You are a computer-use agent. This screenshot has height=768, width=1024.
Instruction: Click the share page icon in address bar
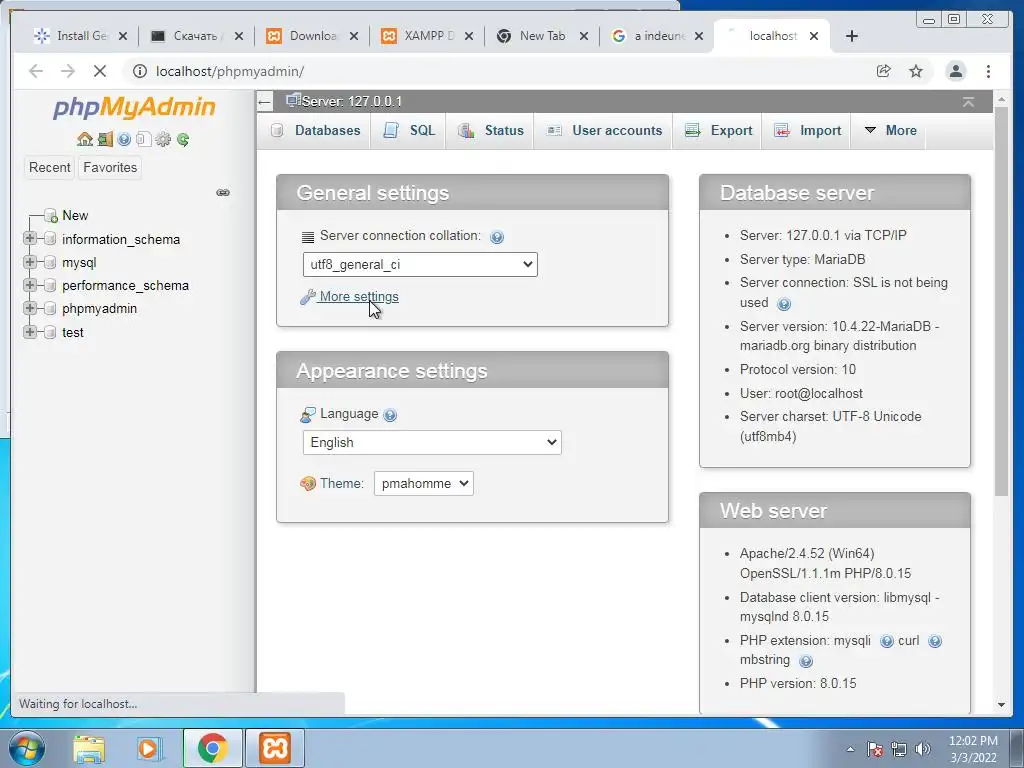tap(883, 71)
